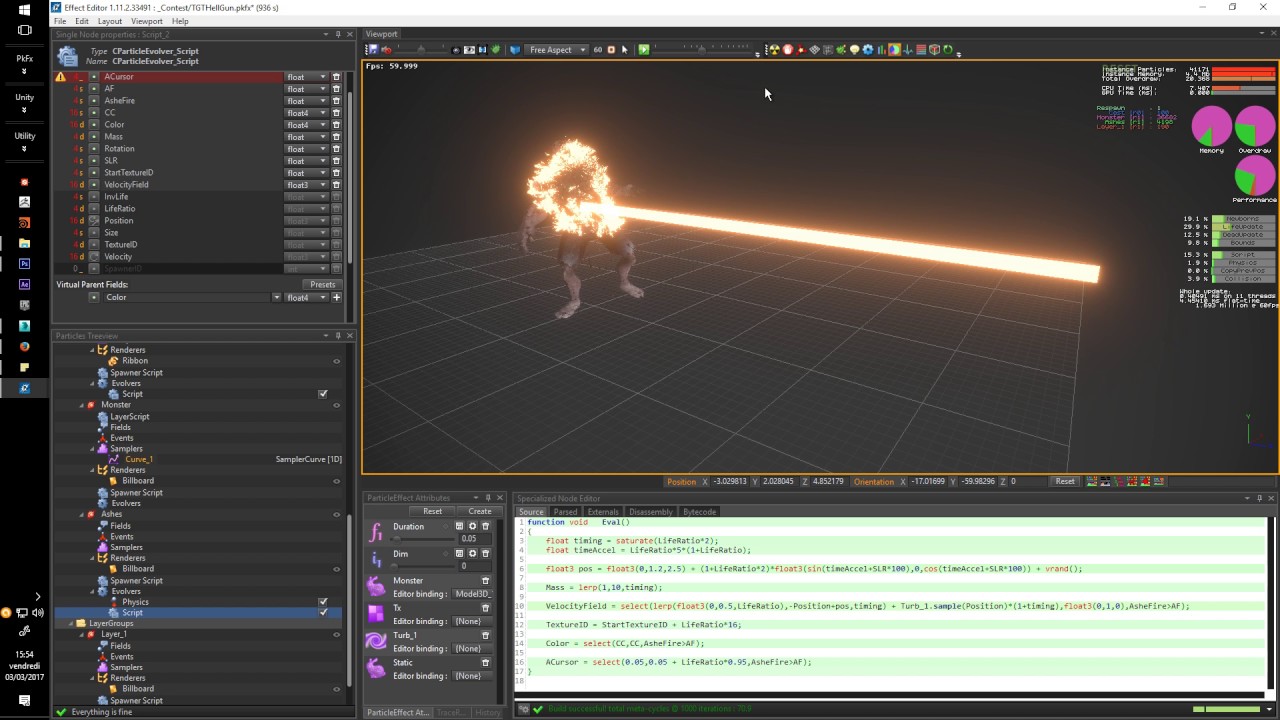1280x720 pixels.
Task: Click the PkFx item in the taskbar
Action: (24, 59)
